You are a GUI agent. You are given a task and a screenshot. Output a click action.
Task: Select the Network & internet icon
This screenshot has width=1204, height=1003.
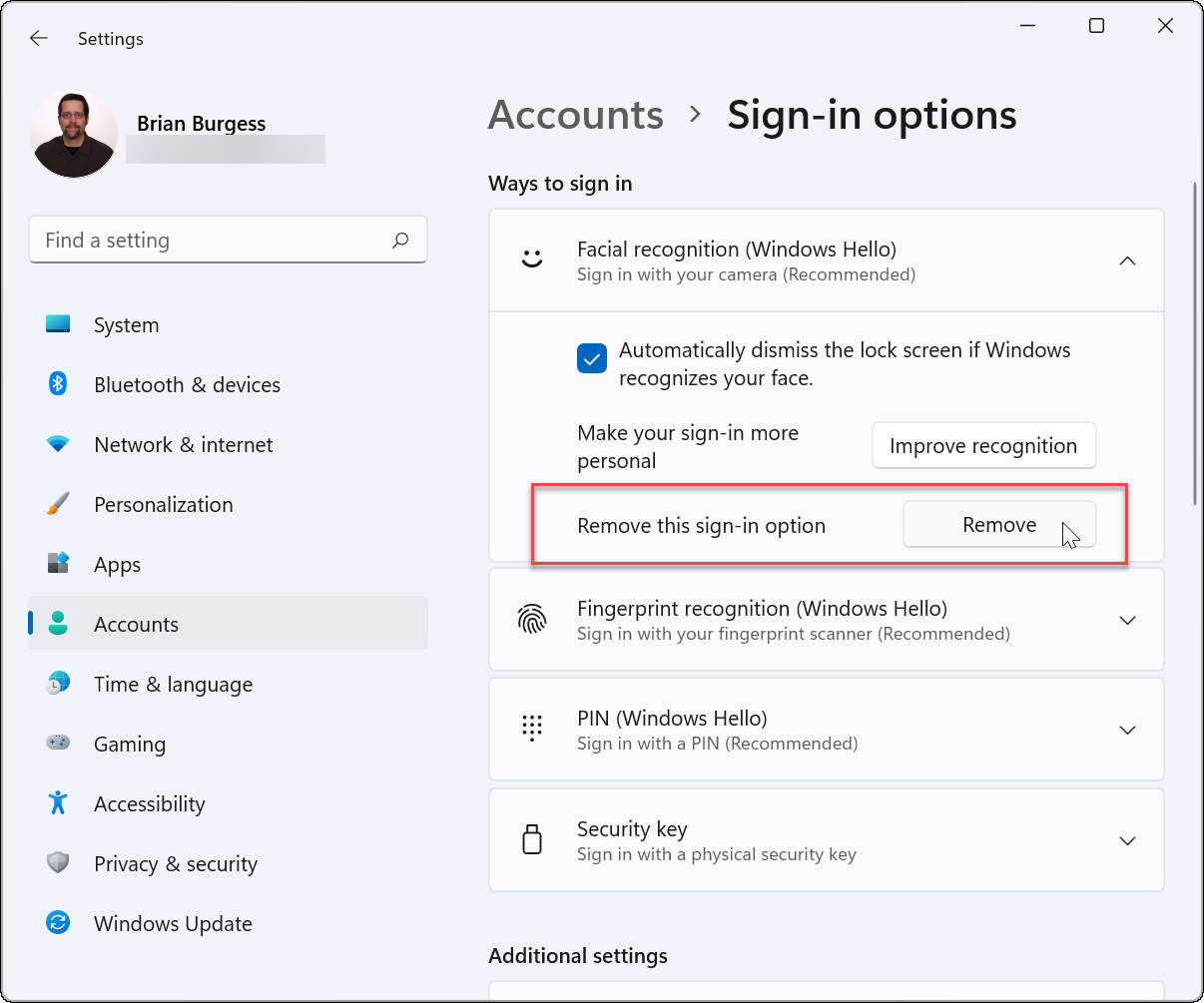pyautogui.click(x=57, y=444)
